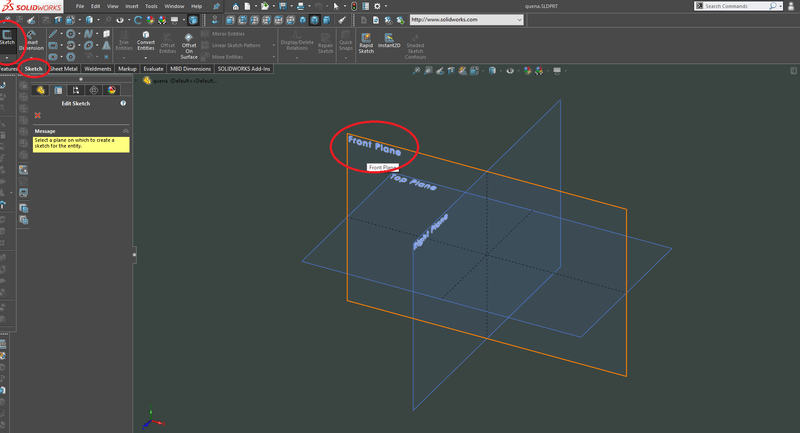
Task: Open the DisplayManager tab
Action: tap(112, 90)
